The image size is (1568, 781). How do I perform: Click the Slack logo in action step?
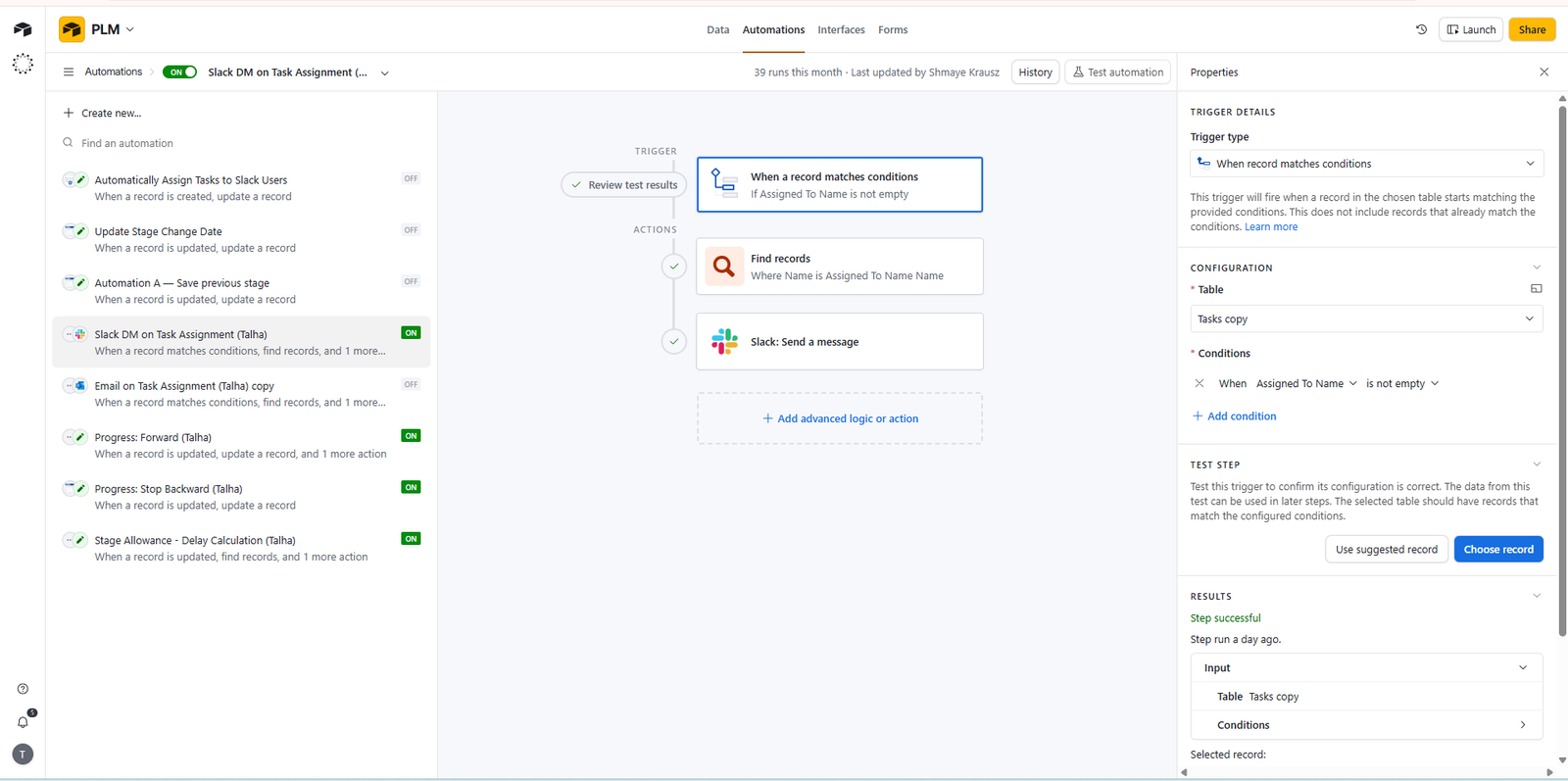click(724, 341)
